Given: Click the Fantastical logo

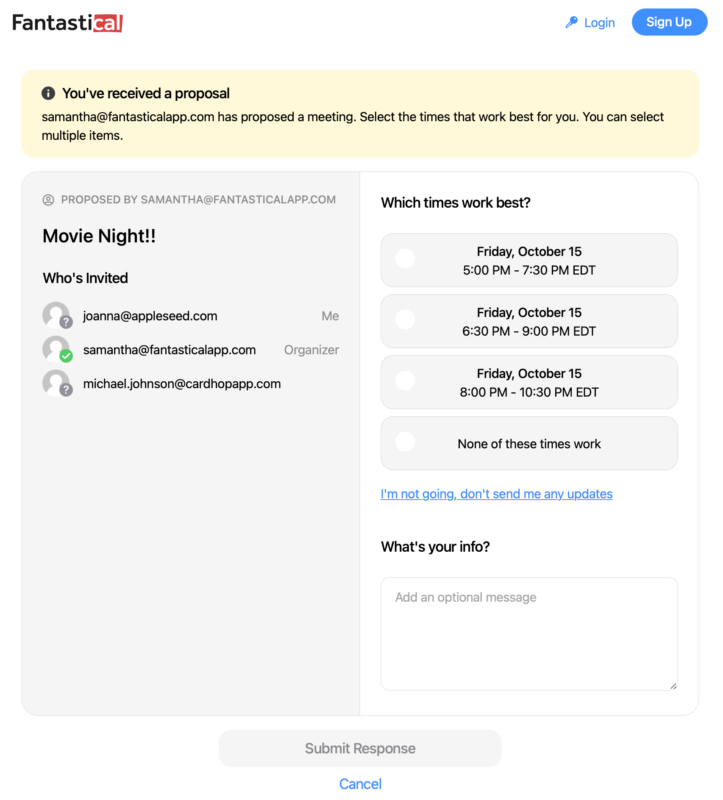Looking at the screenshot, I should pyautogui.click(x=67, y=23).
